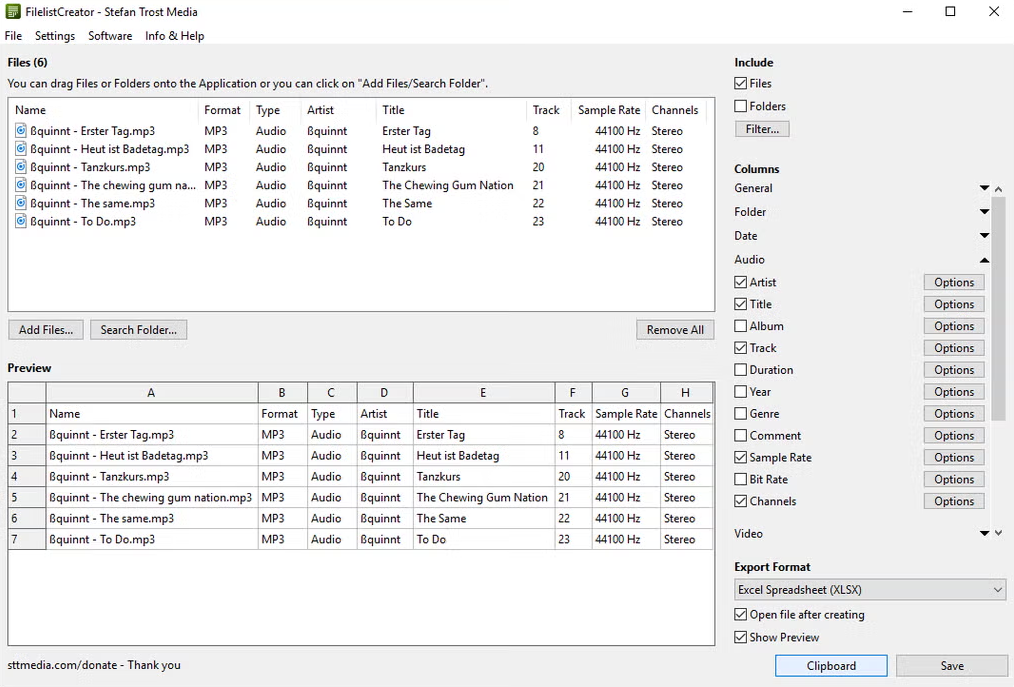1014x687 pixels.
Task: Click the To Do.mp3 file icon
Action: pos(21,221)
